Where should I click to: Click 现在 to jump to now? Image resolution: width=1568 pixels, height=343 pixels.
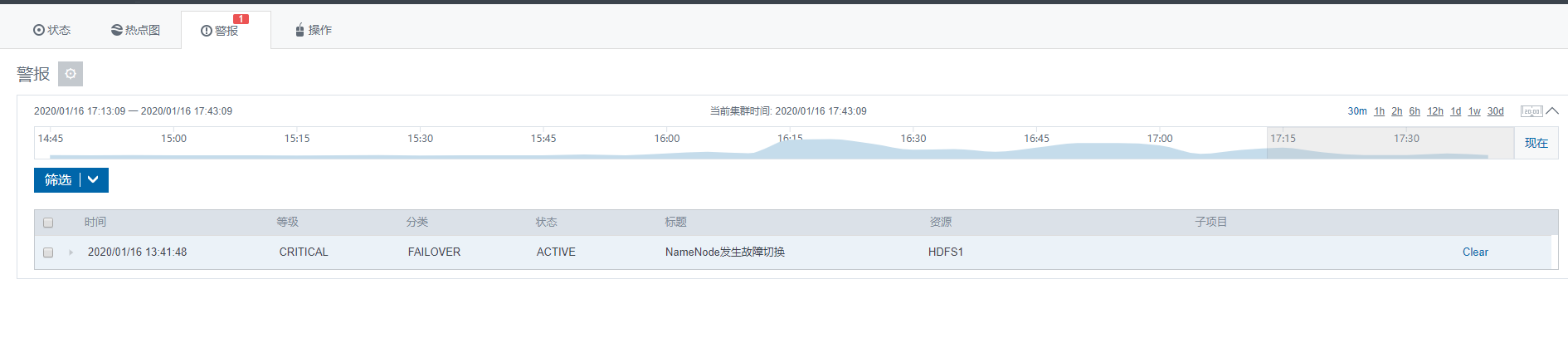point(1536,143)
